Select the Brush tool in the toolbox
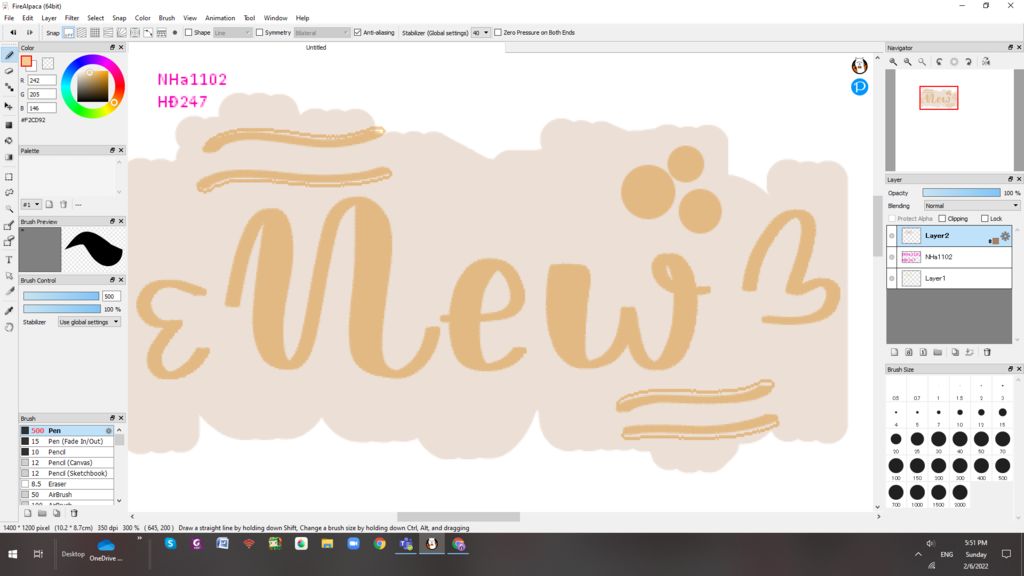 pyautogui.click(x=9, y=56)
